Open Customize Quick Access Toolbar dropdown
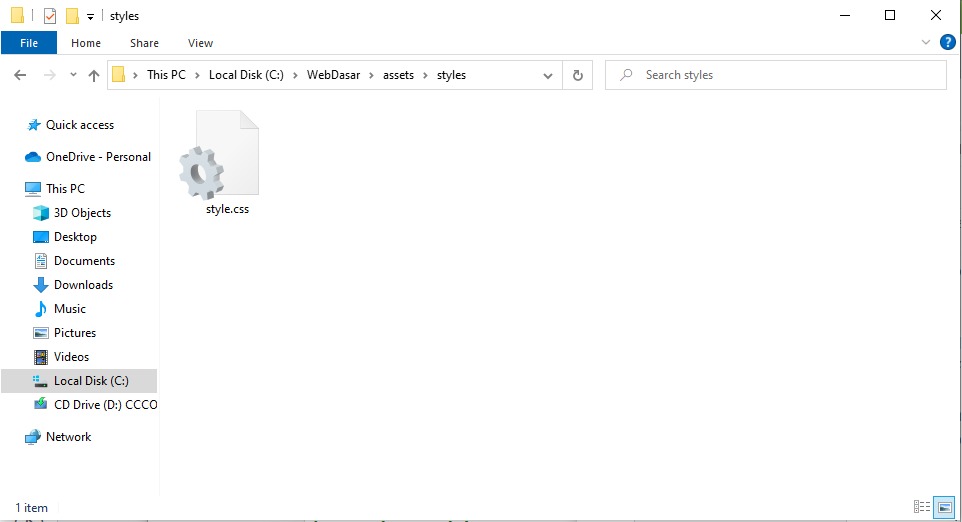The height and width of the screenshot is (522, 962). pos(90,17)
